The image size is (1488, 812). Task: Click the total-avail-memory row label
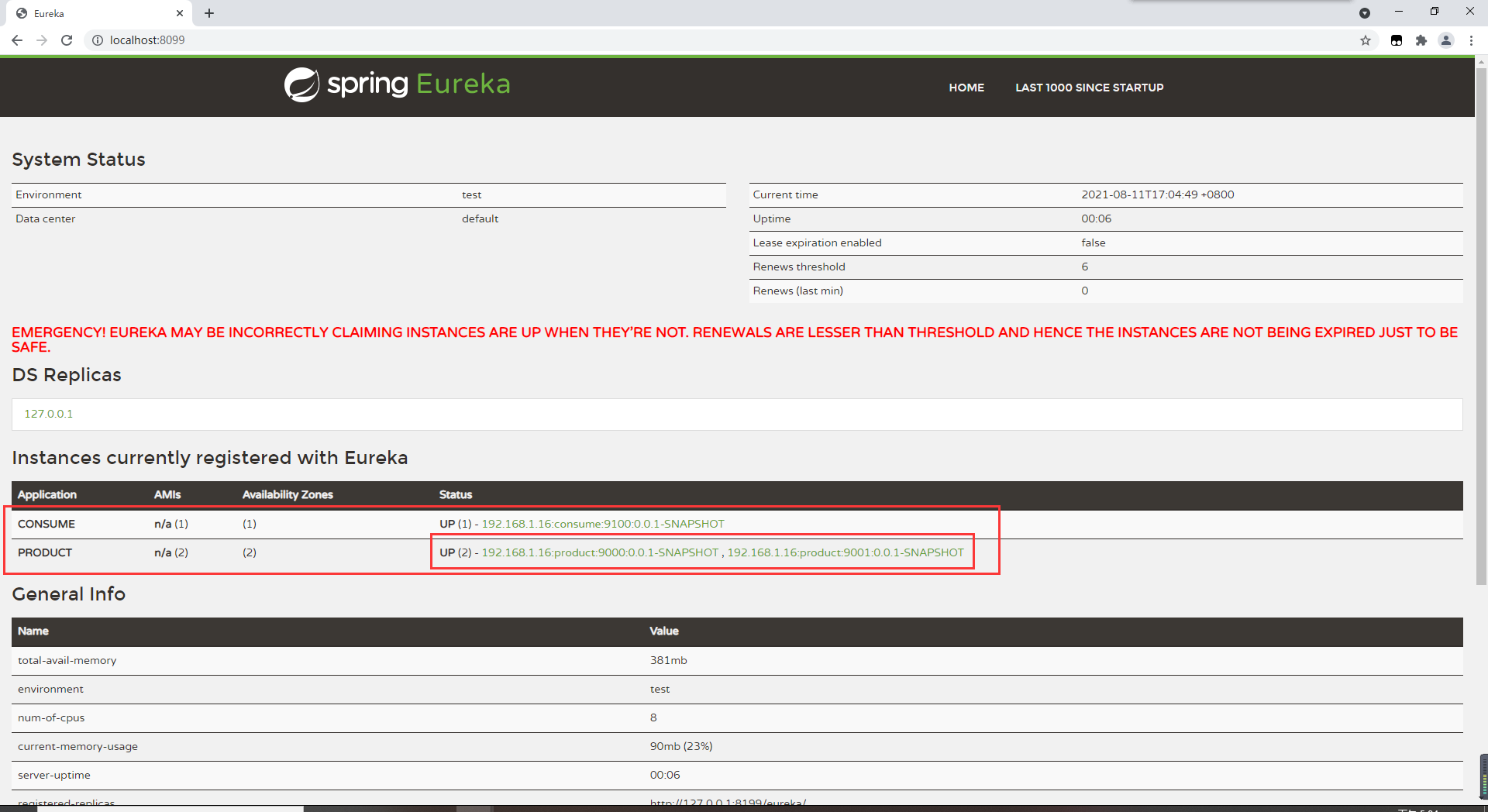67,660
